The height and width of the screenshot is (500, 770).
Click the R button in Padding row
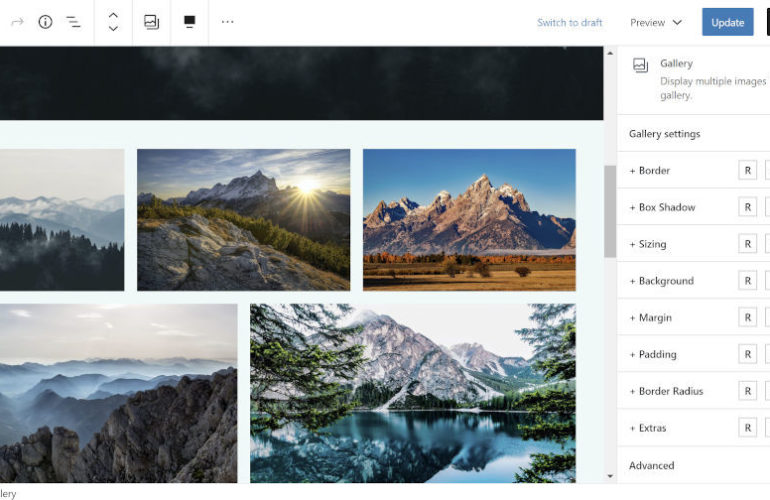747,354
